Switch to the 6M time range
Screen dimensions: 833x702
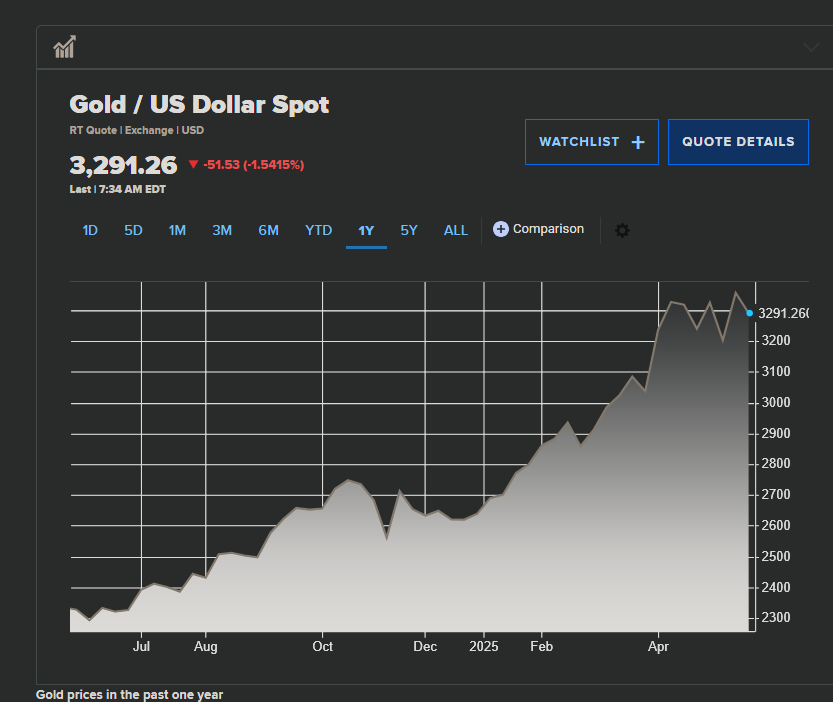coord(268,230)
